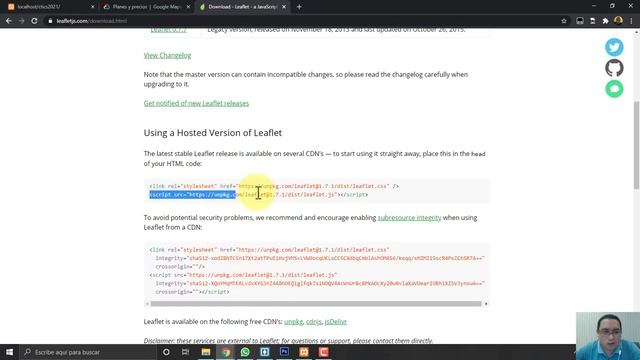The width and height of the screenshot is (640, 360).
Task: Click the sha512 integrity line for the stylesheet
Action: 320,258
